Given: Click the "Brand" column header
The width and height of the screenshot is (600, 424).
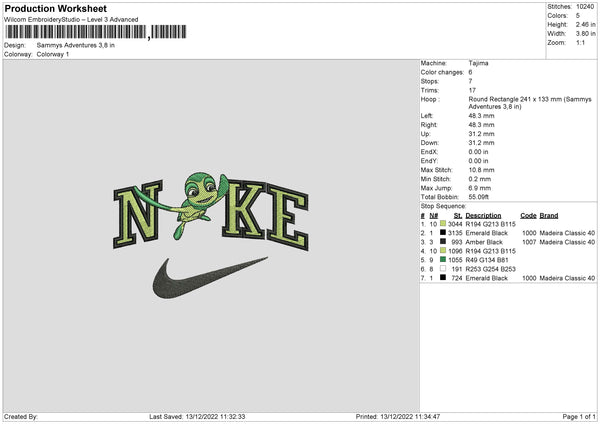Looking at the screenshot, I should tap(549, 215).
